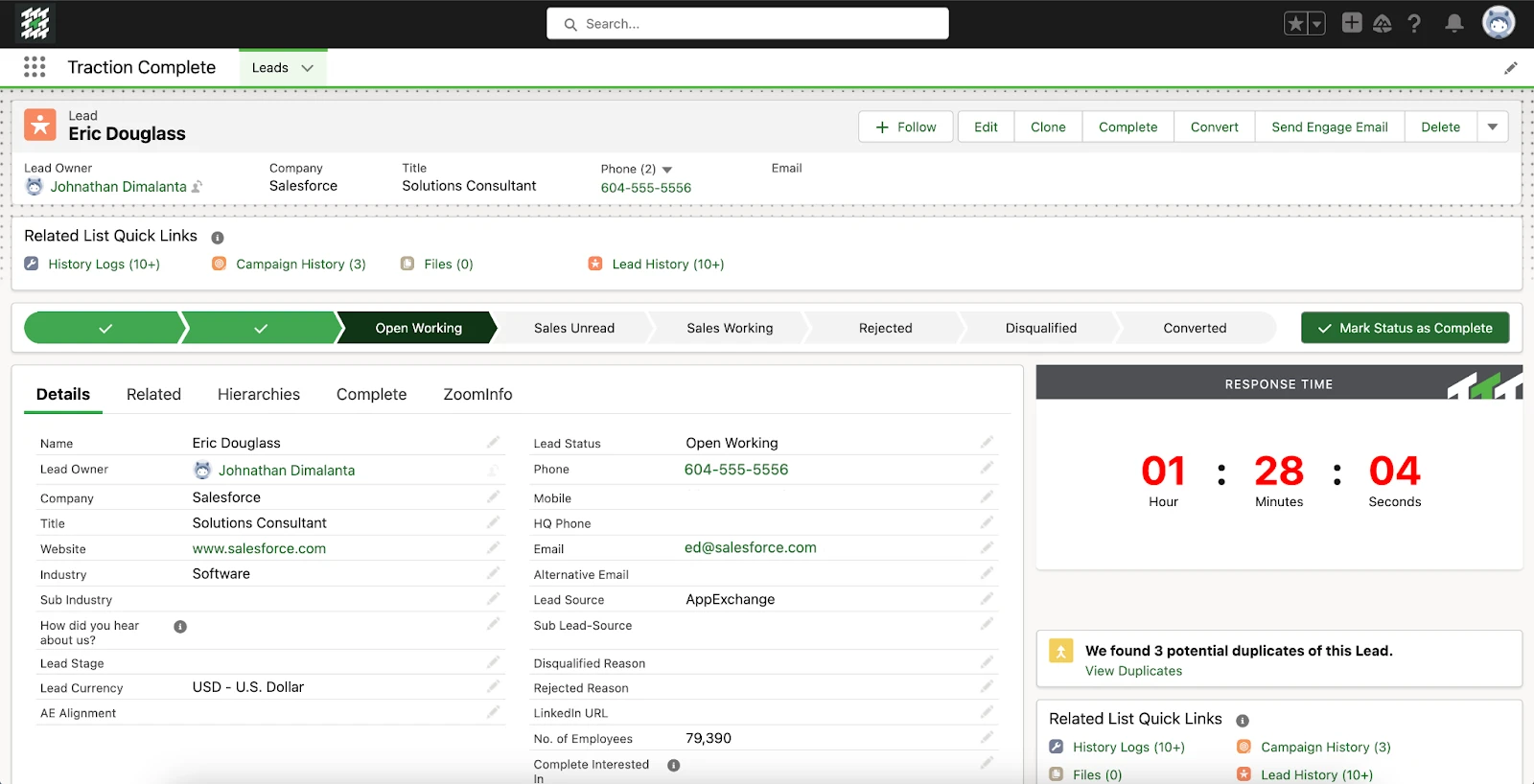Select the Disqualified path stage

[x=1041, y=328]
